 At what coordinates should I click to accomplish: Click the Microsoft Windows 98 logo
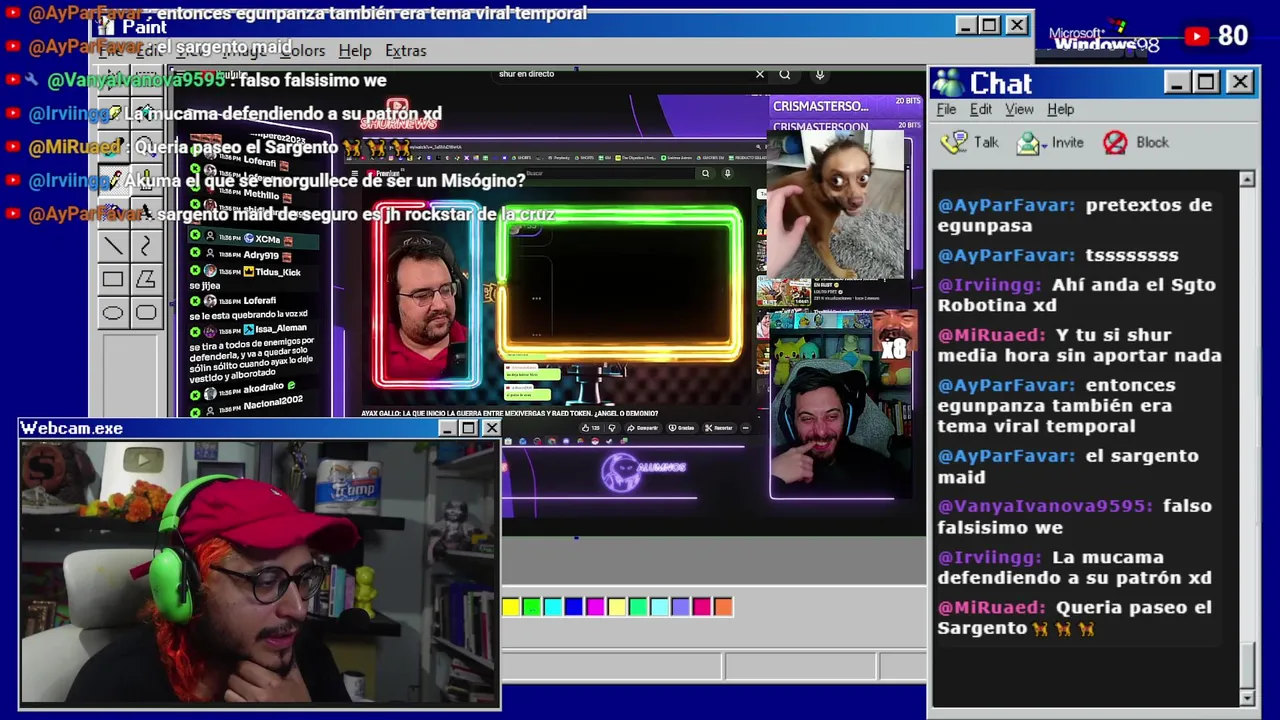(x=1104, y=38)
